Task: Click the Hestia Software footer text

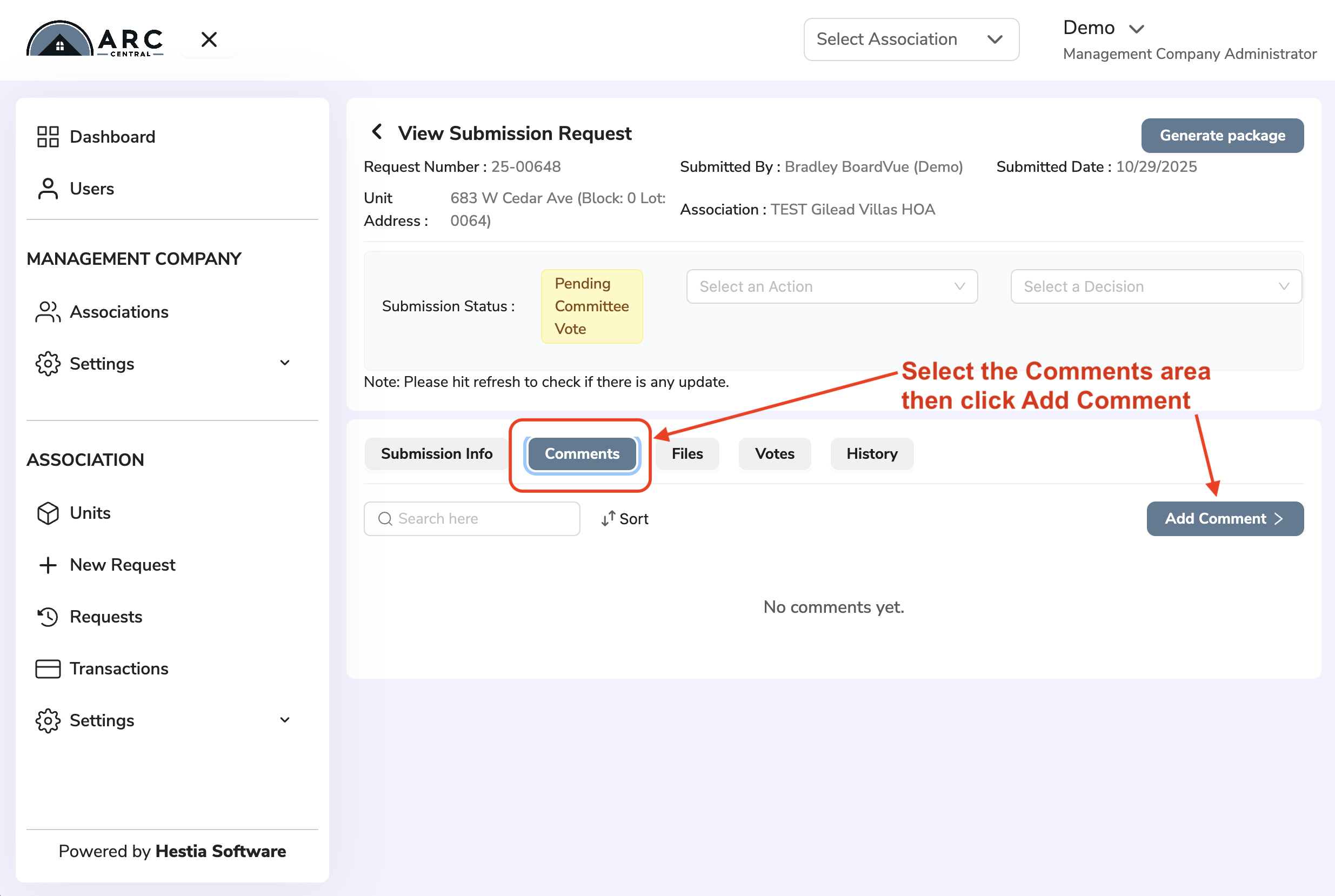Action: pyautogui.click(x=221, y=851)
